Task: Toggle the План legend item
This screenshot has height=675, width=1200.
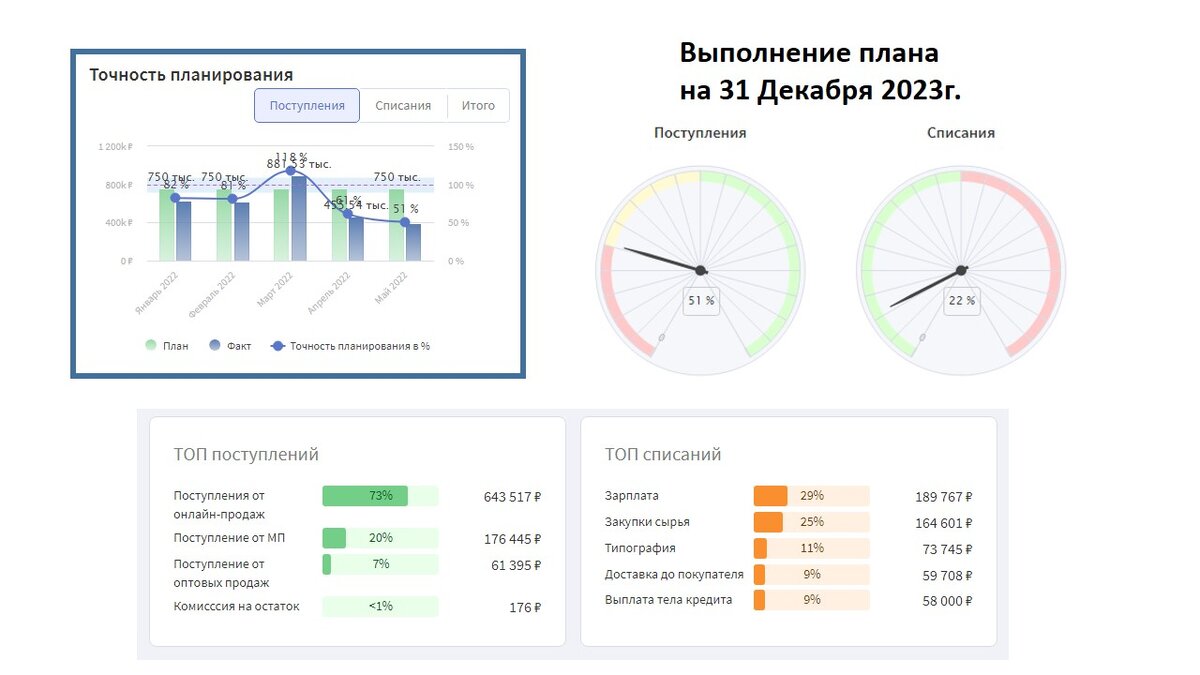Action: click(167, 346)
